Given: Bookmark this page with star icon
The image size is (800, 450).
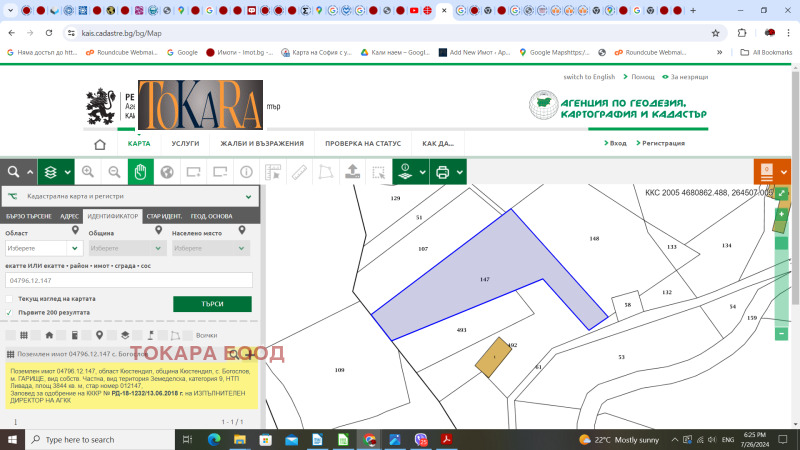Looking at the screenshot, I should (715, 33).
